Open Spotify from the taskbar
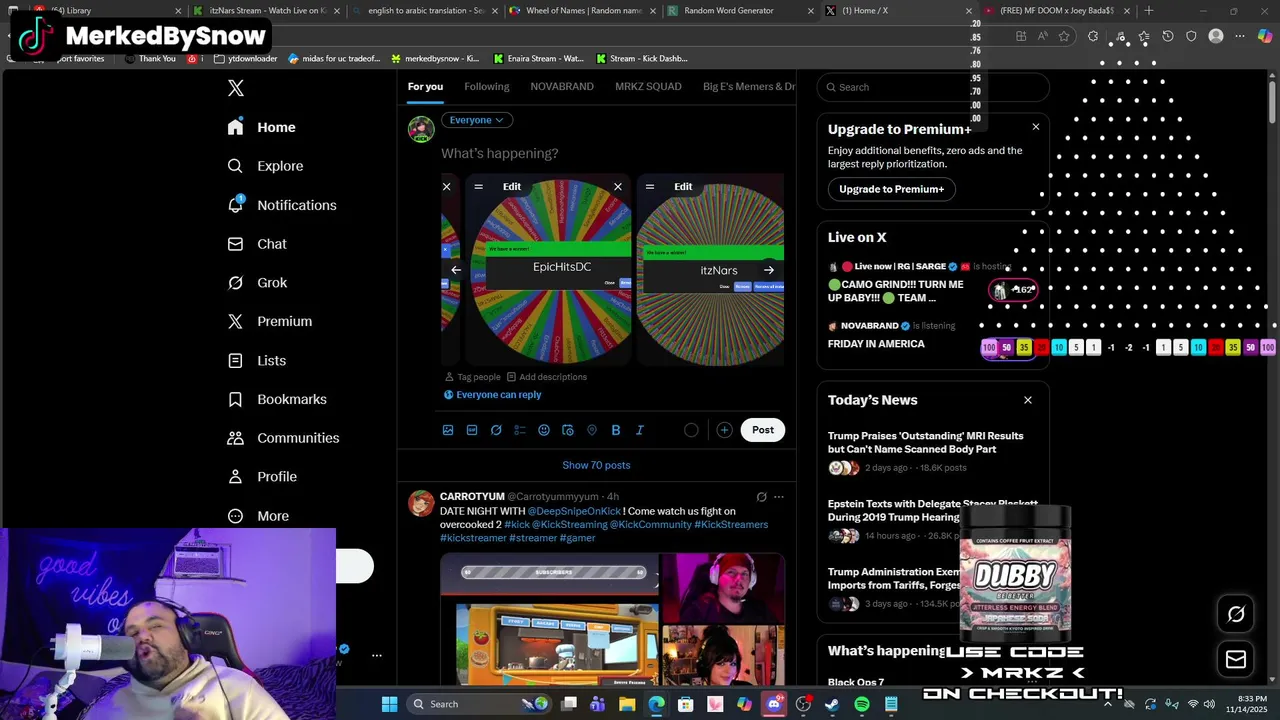Viewport: 1280px width, 720px height. pyautogui.click(x=862, y=704)
